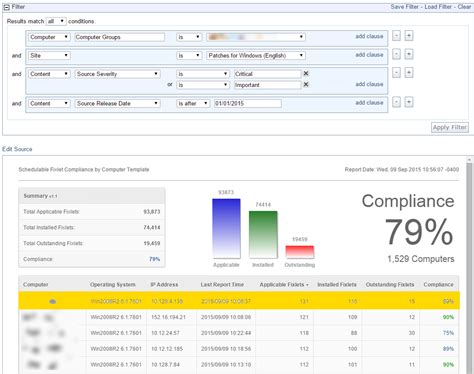The image size is (474, 374).
Task: Sort table by Last Report Time column
Action: [x=222, y=285]
